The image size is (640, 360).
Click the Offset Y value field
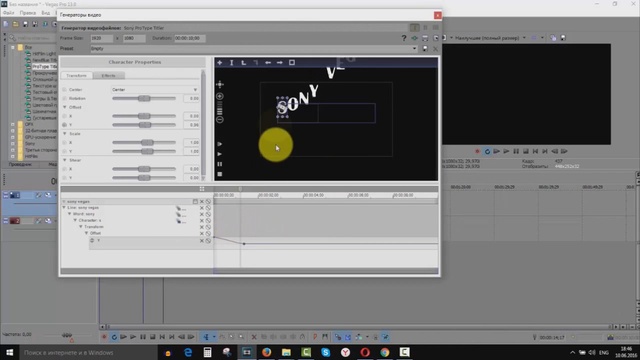coord(191,125)
